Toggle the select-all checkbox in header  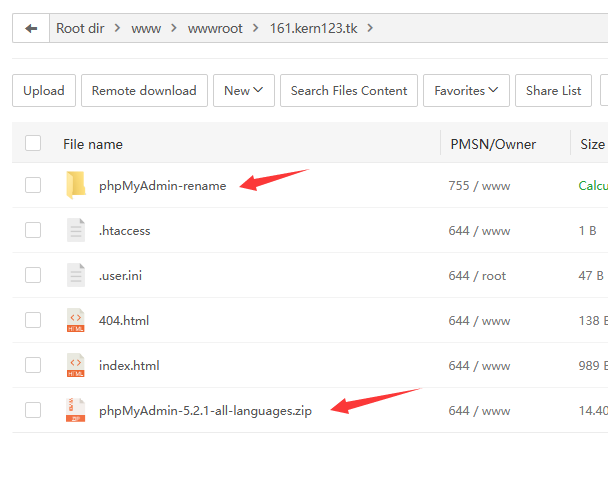coord(33,143)
